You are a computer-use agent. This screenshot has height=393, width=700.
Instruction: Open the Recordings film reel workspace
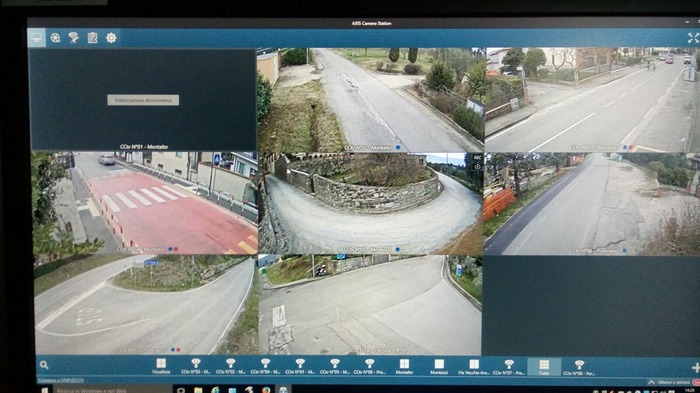tap(55, 38)
